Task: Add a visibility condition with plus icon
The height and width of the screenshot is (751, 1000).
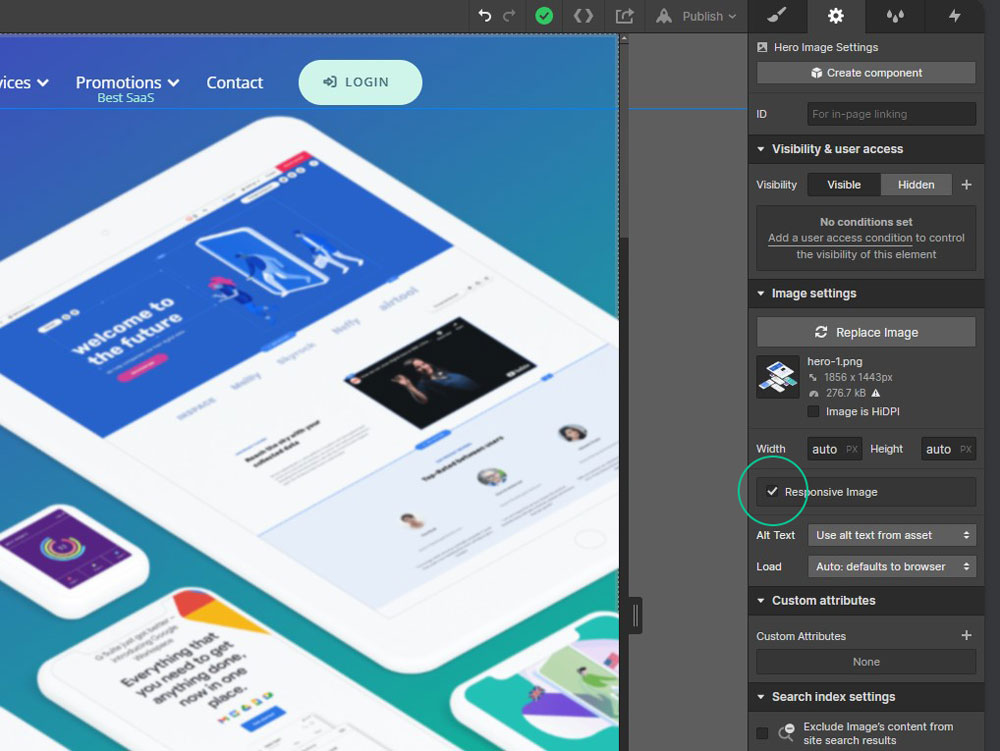Action: coord(966,185)
